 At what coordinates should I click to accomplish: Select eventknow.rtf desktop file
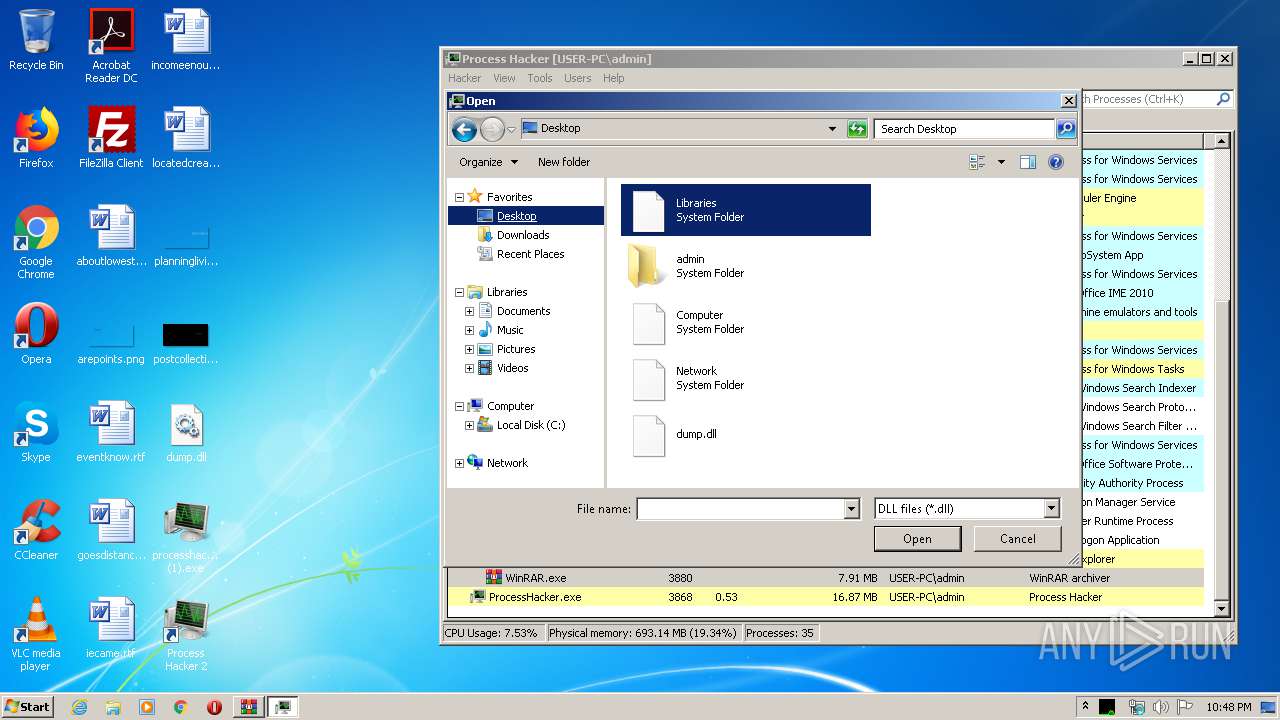click(111, 432)
